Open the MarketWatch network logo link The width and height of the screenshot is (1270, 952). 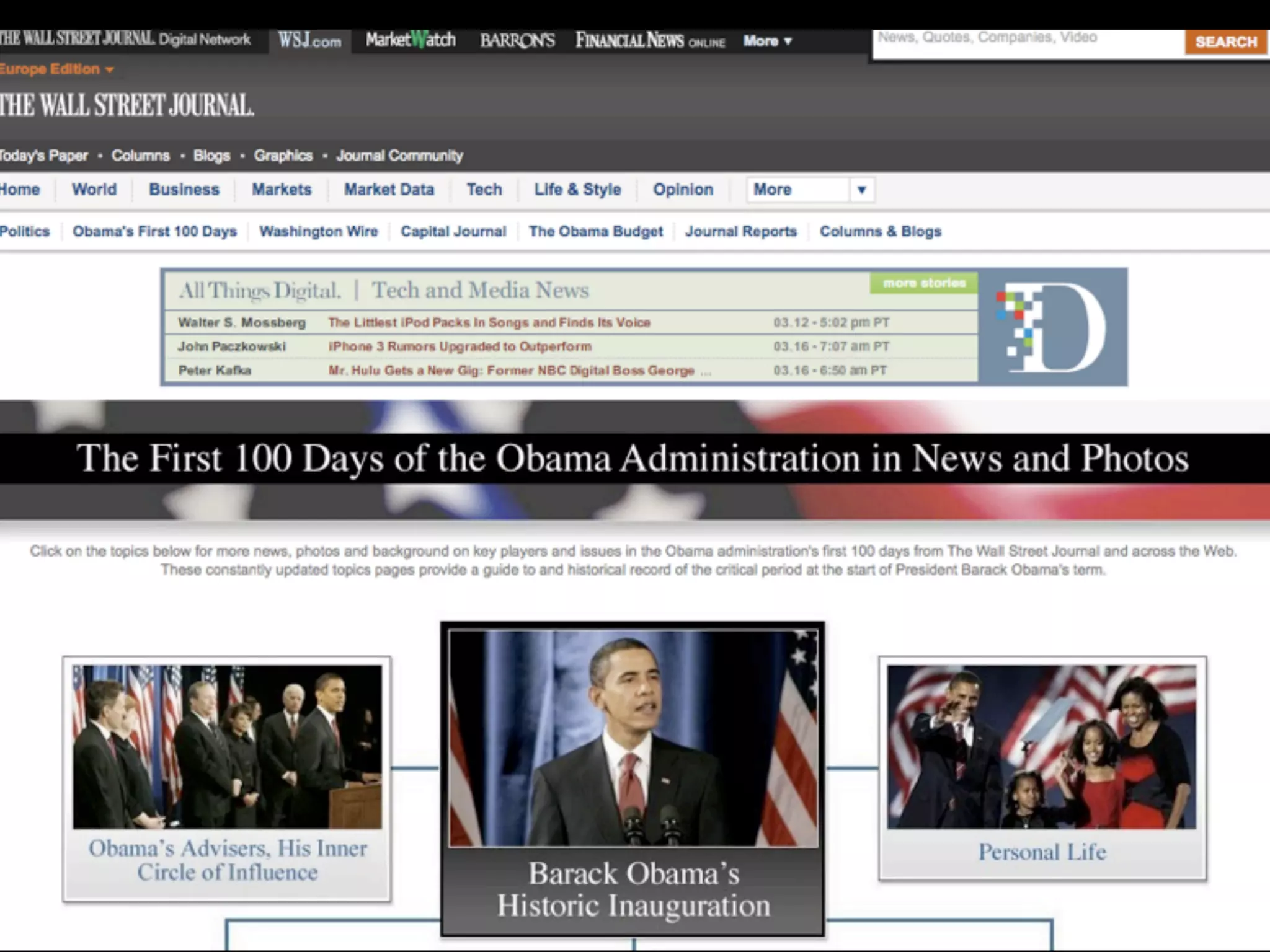click(x=410, y=40)
